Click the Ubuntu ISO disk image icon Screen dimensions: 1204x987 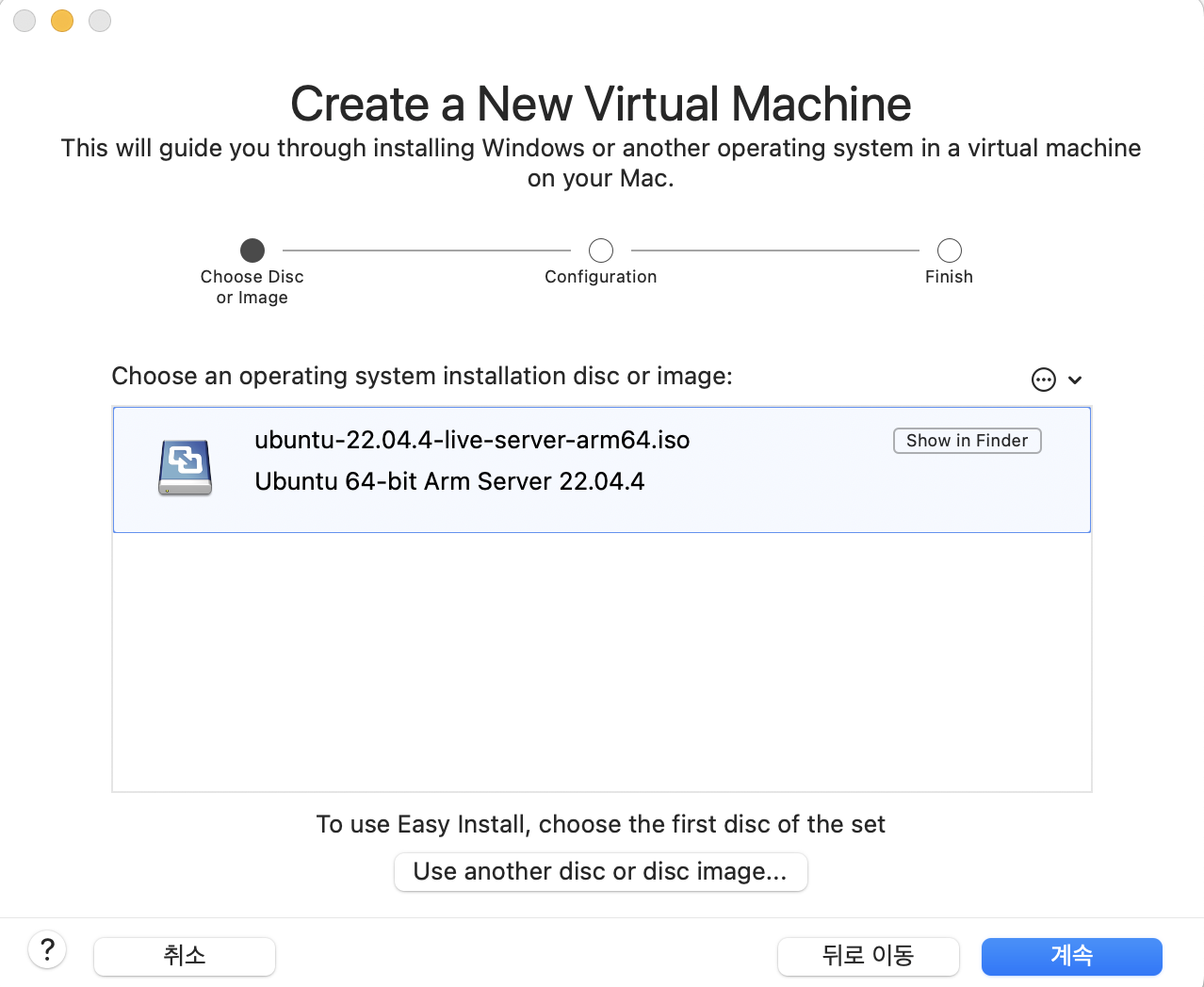(x=185, y=467)
